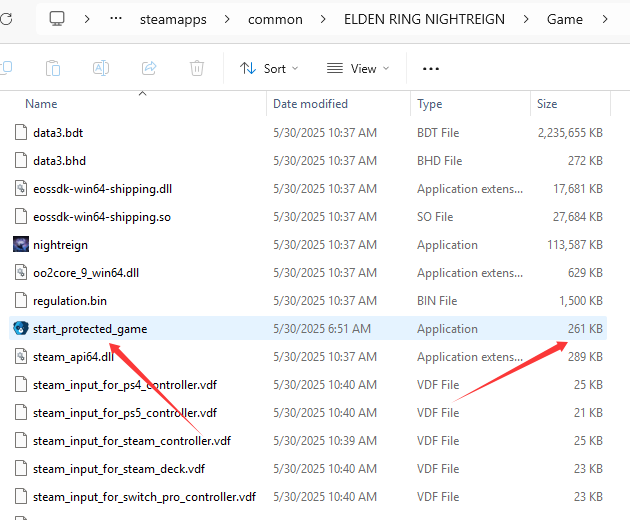Click data3.bhd file icon
The width and height of the screenshot is (630, 520).
tap(21, 160)
